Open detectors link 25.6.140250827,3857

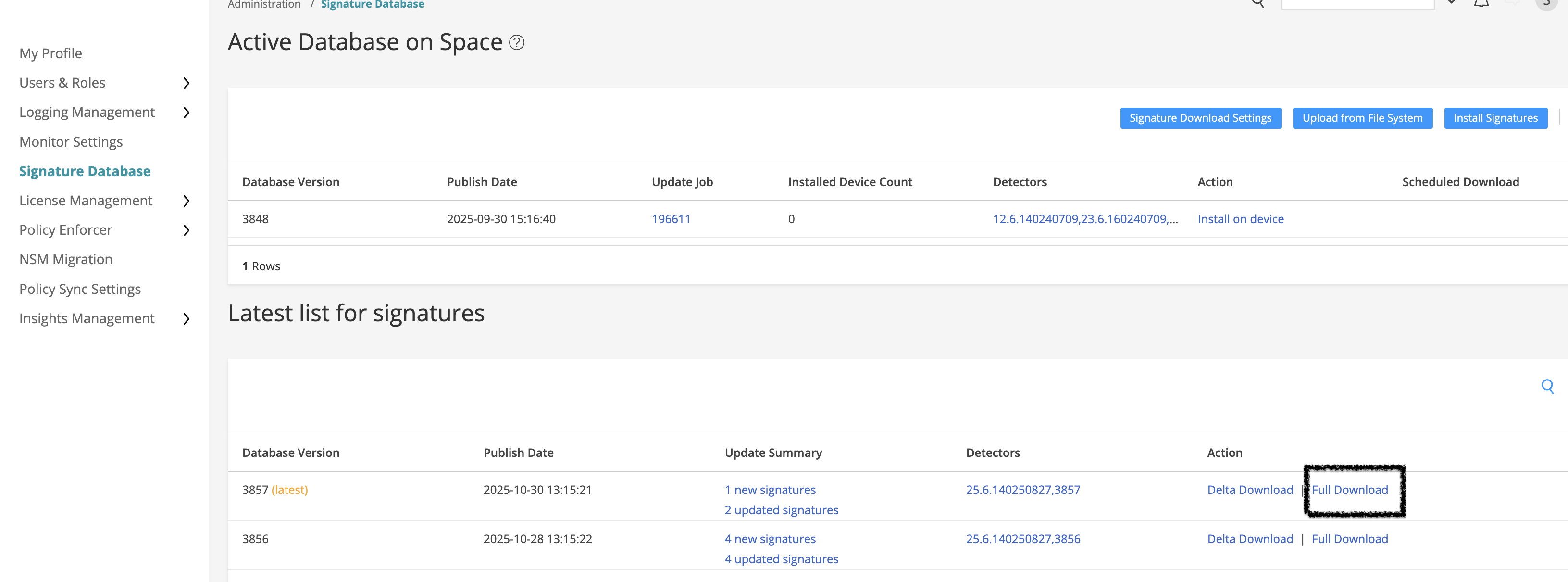coord(1022,490)
